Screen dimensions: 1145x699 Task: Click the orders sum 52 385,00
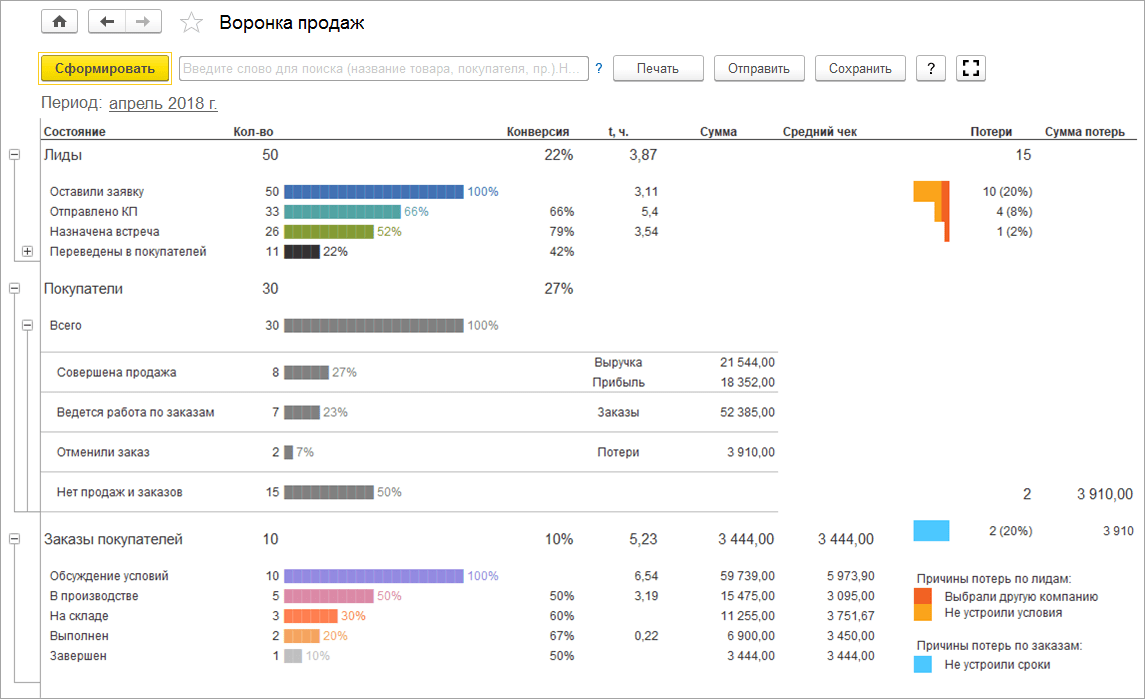click(x=747, y=412)
